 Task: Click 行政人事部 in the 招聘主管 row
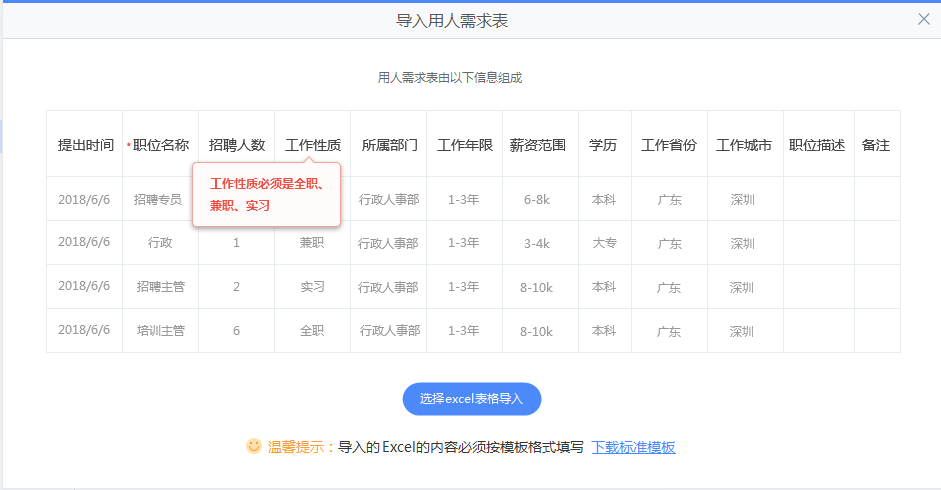tap(388, 287)
